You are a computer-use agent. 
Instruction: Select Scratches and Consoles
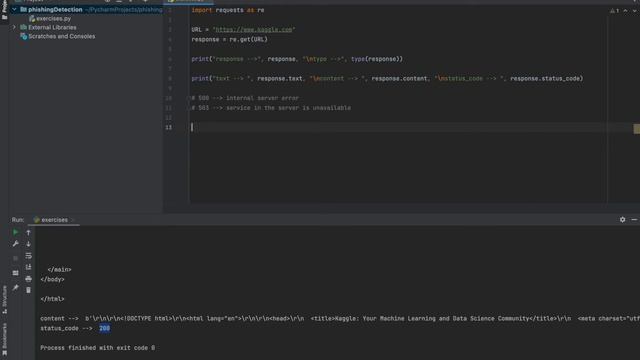(62, 36)
